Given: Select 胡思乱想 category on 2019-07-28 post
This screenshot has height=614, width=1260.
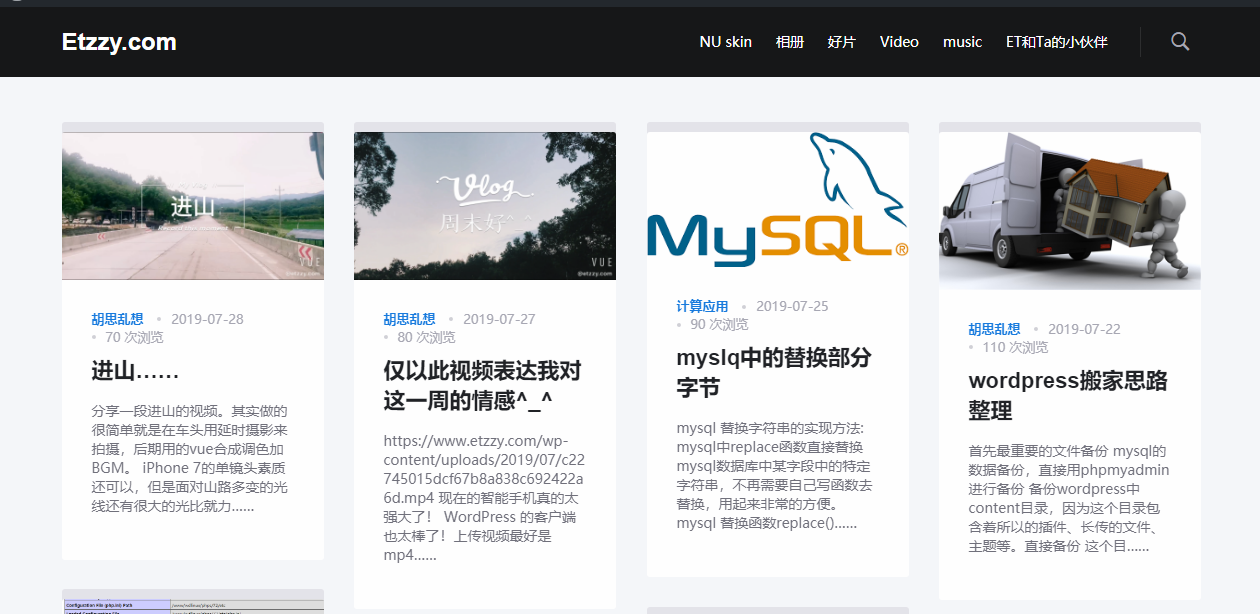Looking at the screenshot, I should [117, 320].
